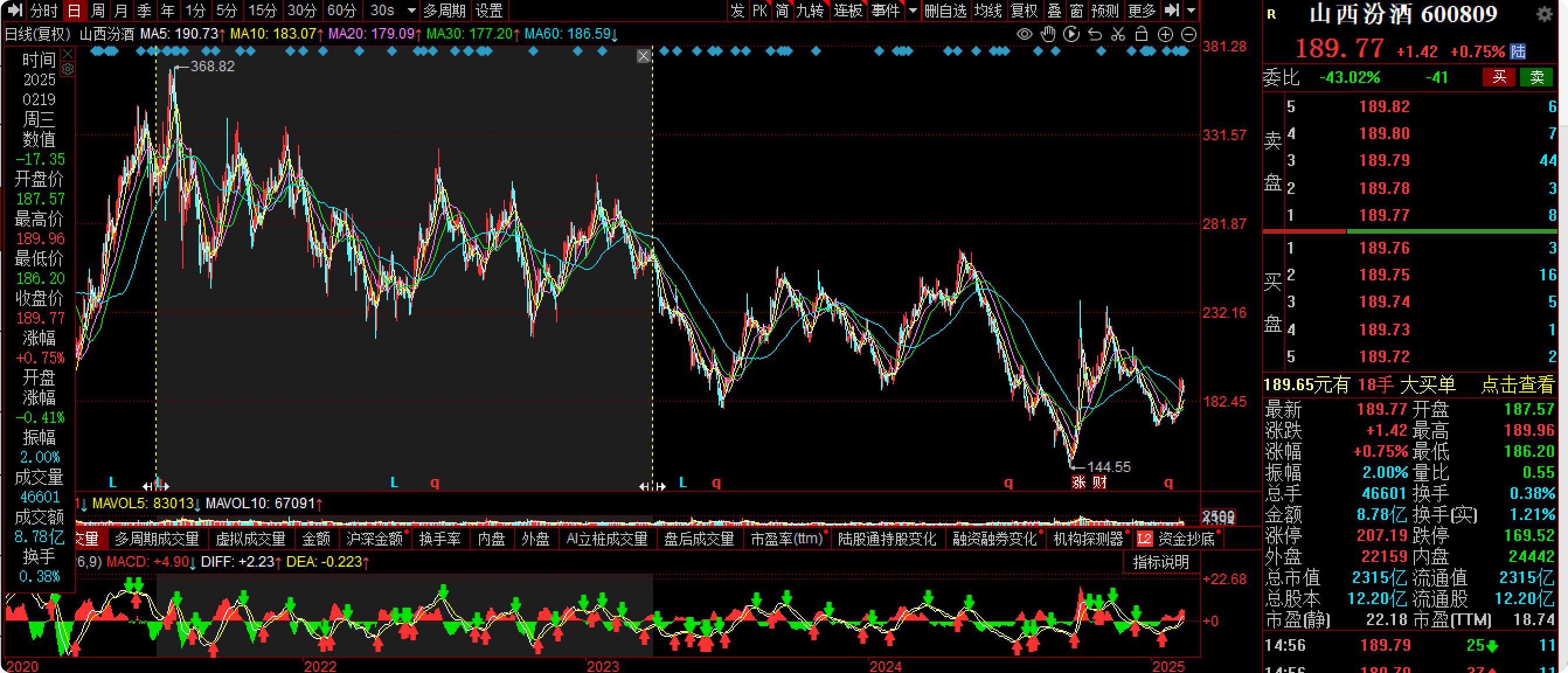This screenshot has width=1568, height=673.
Task: Open the 多周期 multi-period menu
Action: click(x=445, y=11)
